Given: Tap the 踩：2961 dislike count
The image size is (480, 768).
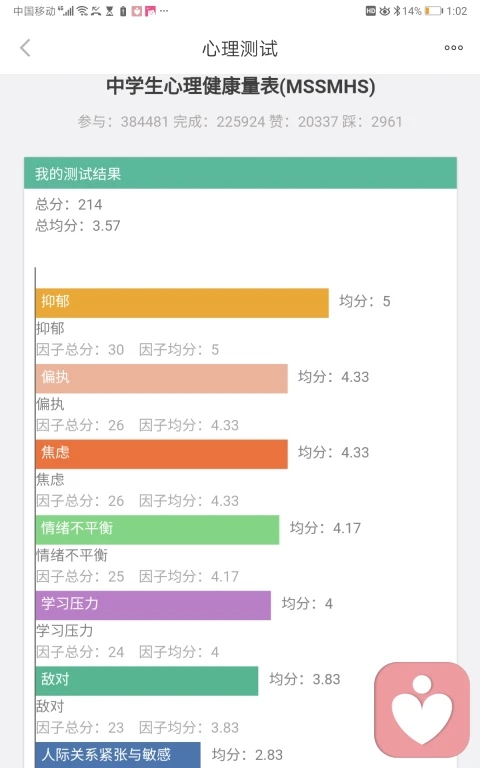Looking at the screenshot, I should point(372,121).
